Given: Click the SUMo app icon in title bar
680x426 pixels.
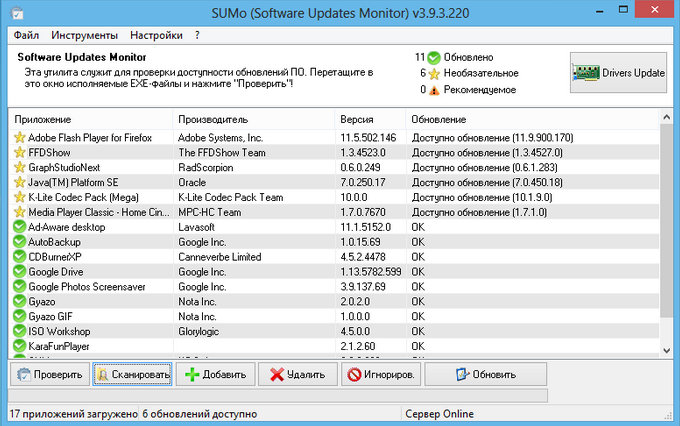Looking at the screenshot, I should click(18, 13).
